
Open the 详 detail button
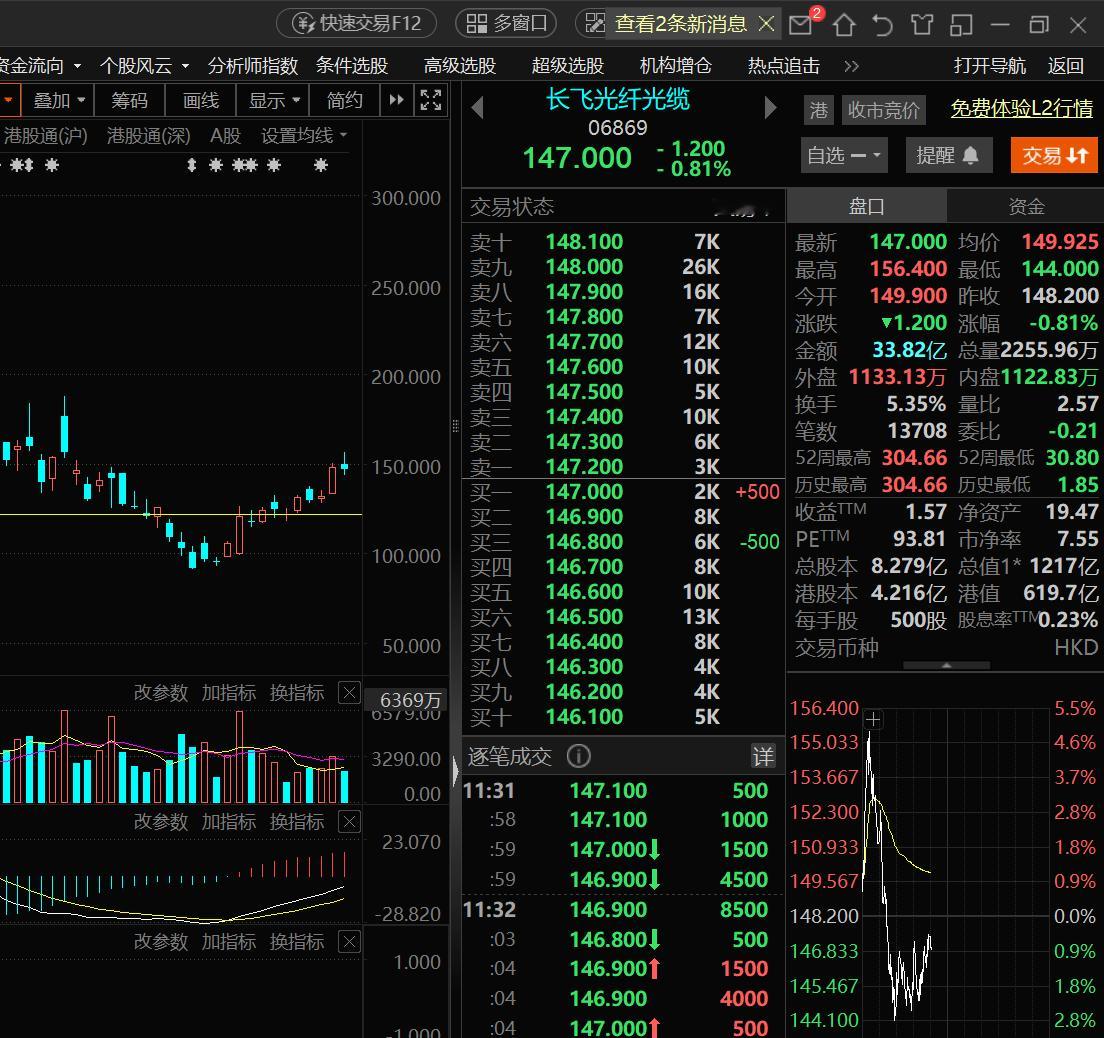click(763, 756)
